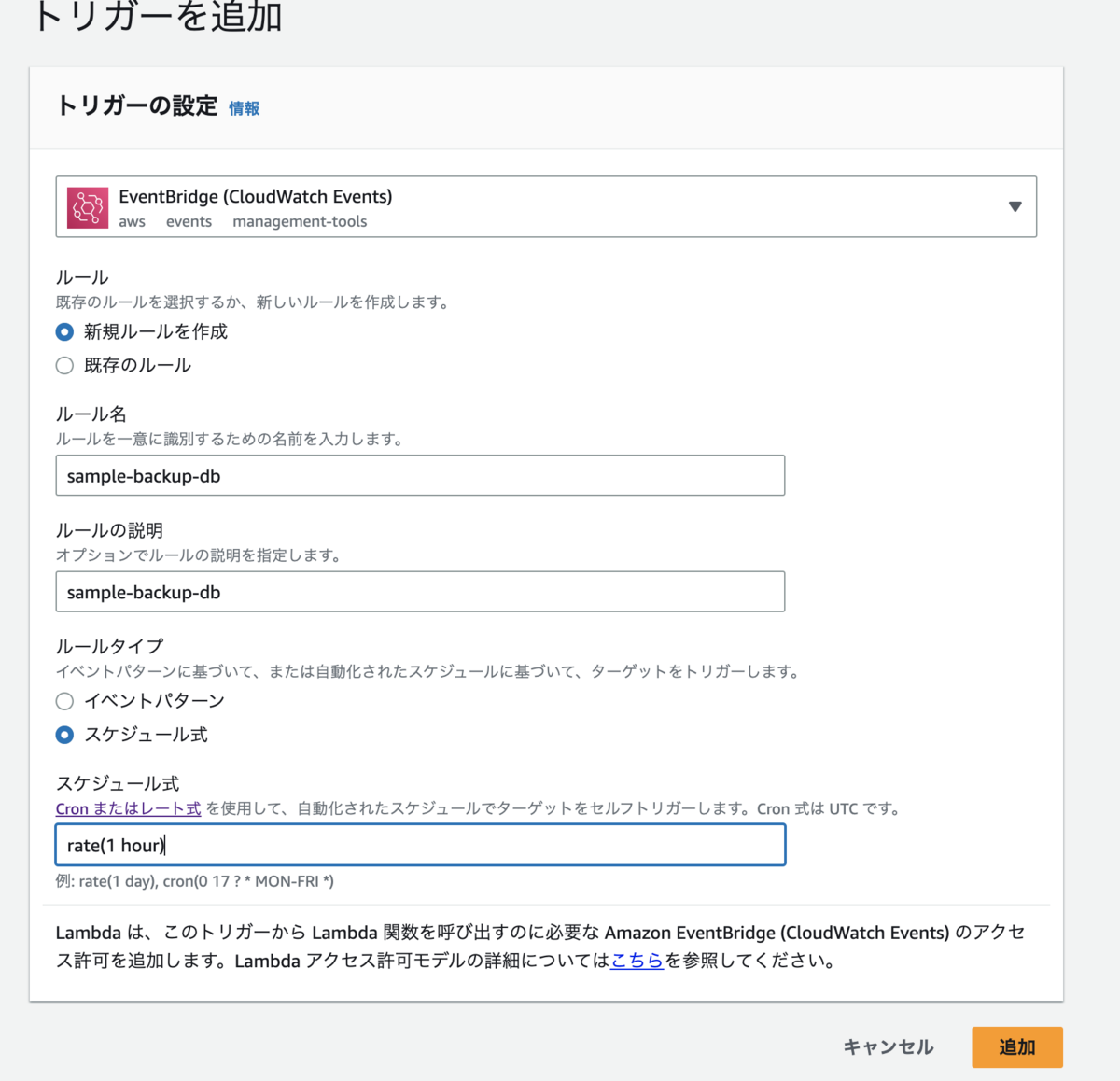Click the management-tools tag text
Viewport: 1120px width, 1081px height.
click(x=300, y=221)
